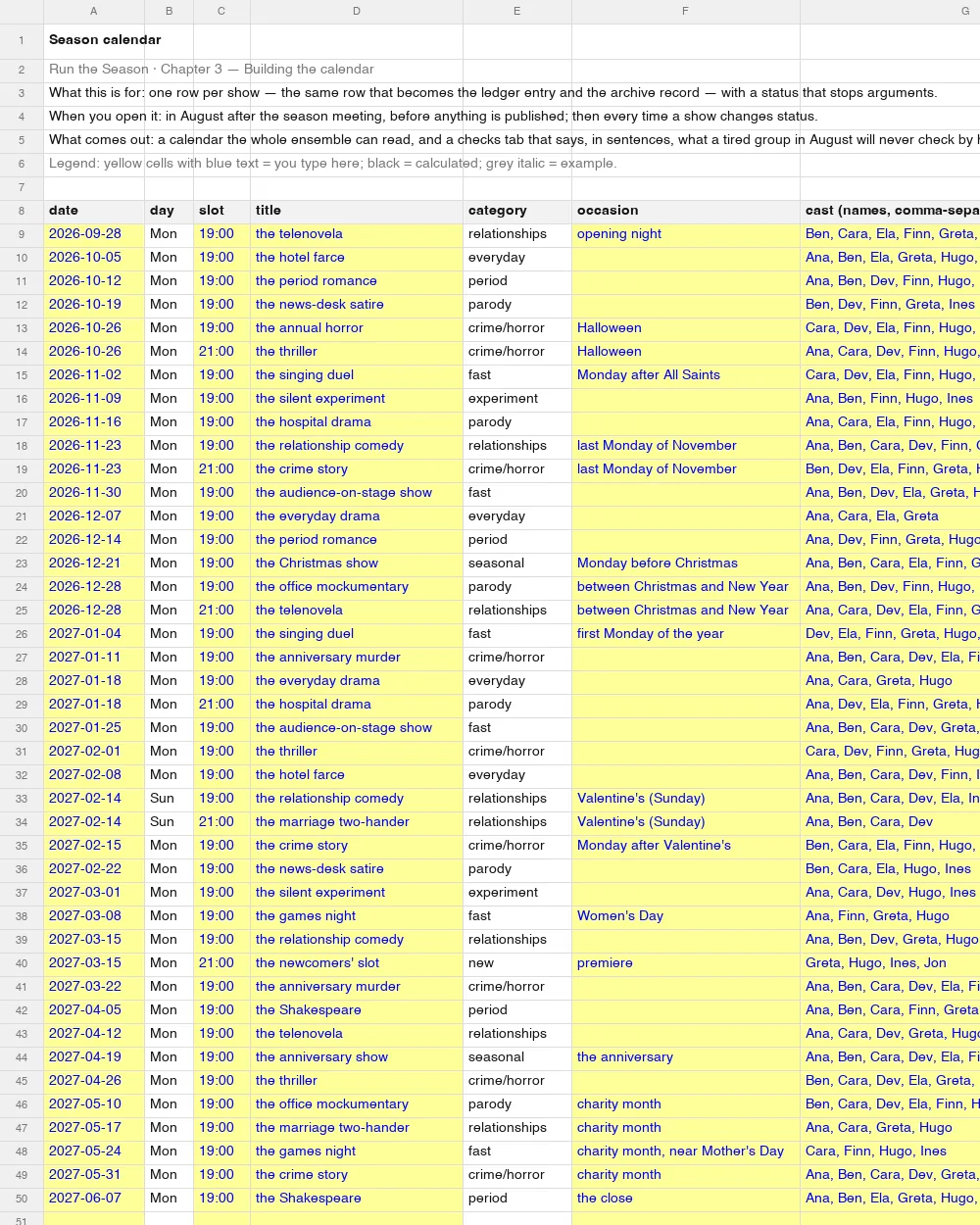Select row 8 header number

[x=22, y=211]
